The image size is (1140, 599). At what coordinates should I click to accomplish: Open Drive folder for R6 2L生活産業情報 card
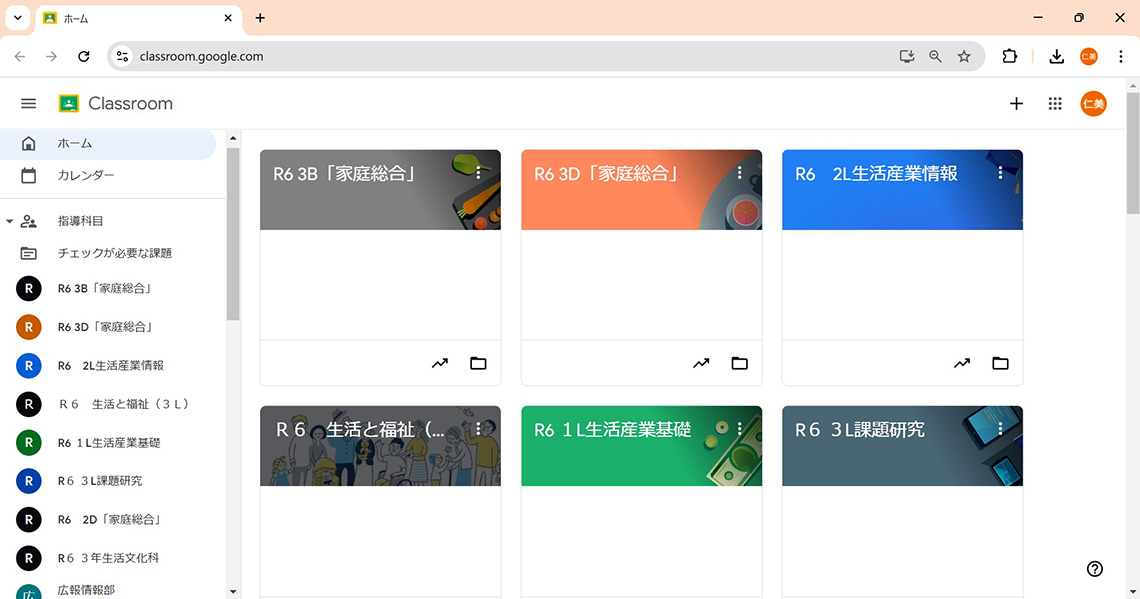[x=1000, y=363]
